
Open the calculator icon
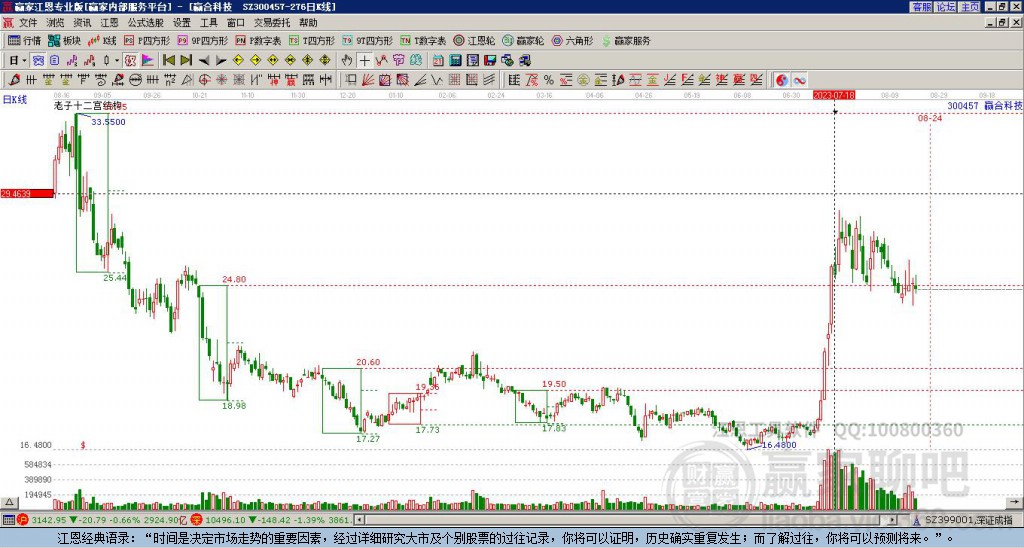[455, 60]
